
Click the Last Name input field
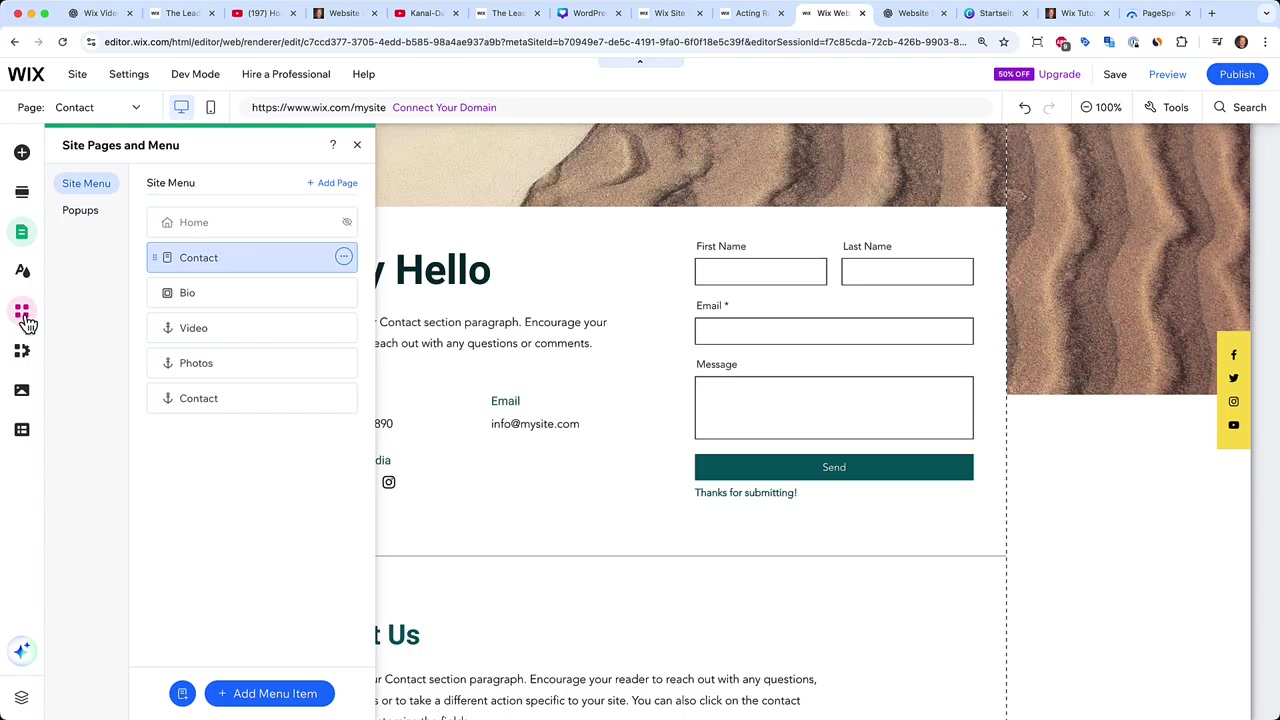click(907, 271)
